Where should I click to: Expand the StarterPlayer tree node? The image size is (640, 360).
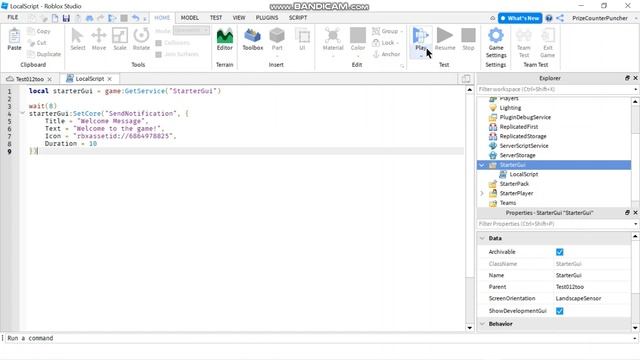(x=482, y=193)
